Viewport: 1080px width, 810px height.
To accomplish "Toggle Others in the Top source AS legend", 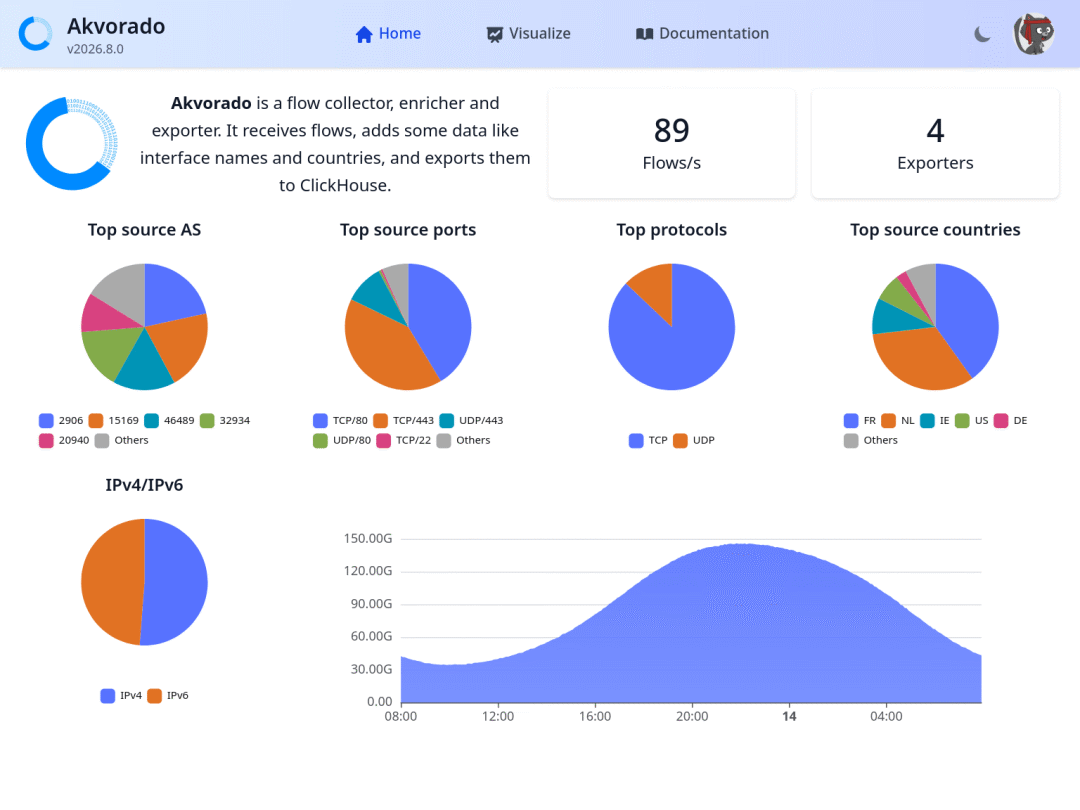I will 122,440.
